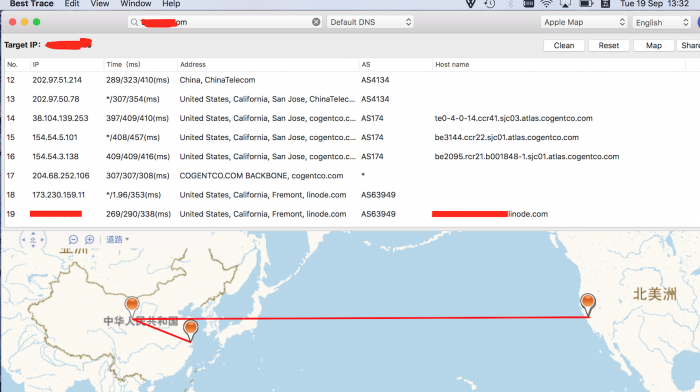Open the Edit menu
Viewport: 700px width, 392px height.
point(72,4)
